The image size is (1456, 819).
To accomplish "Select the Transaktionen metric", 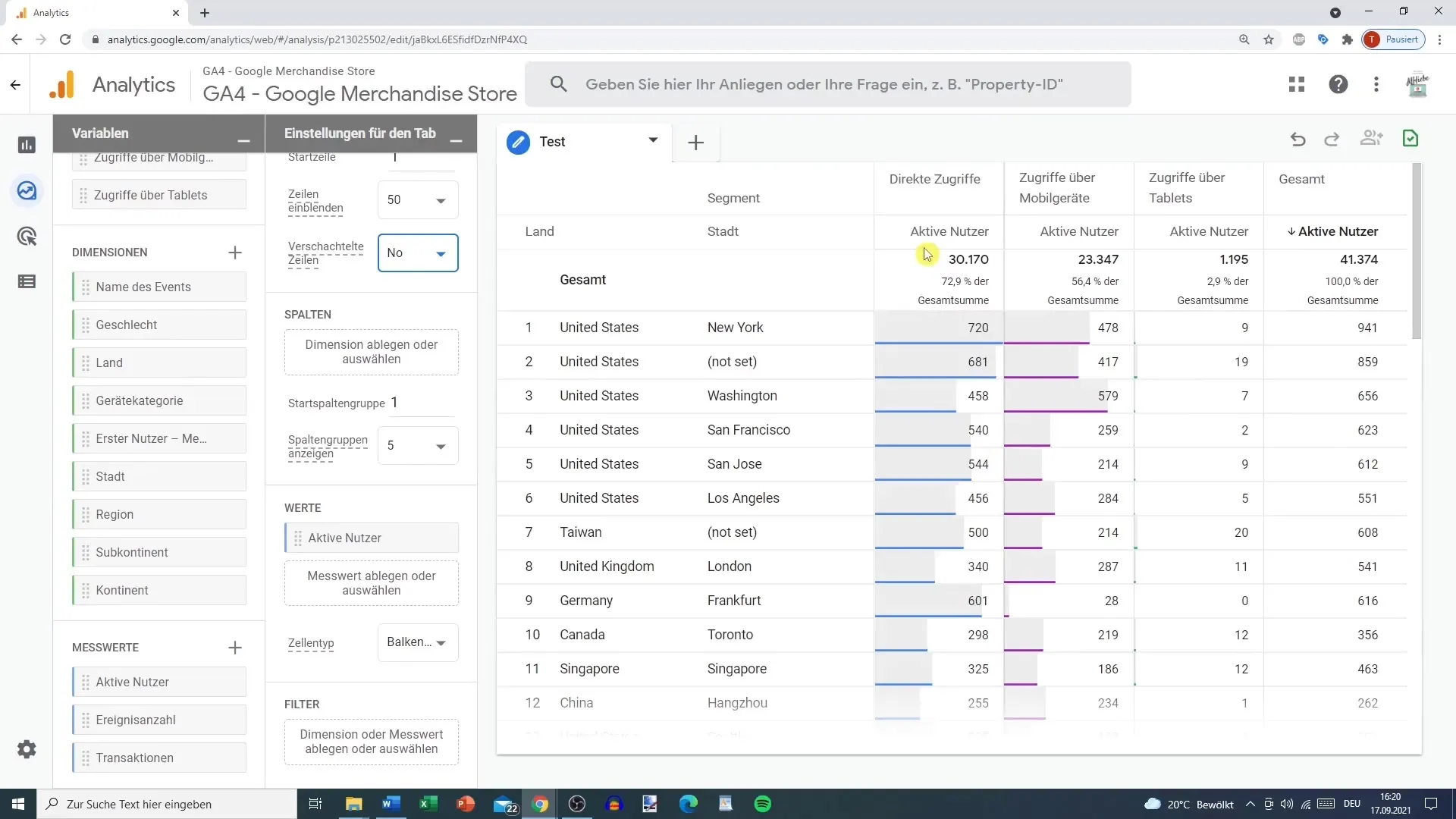I will (159, 758).
